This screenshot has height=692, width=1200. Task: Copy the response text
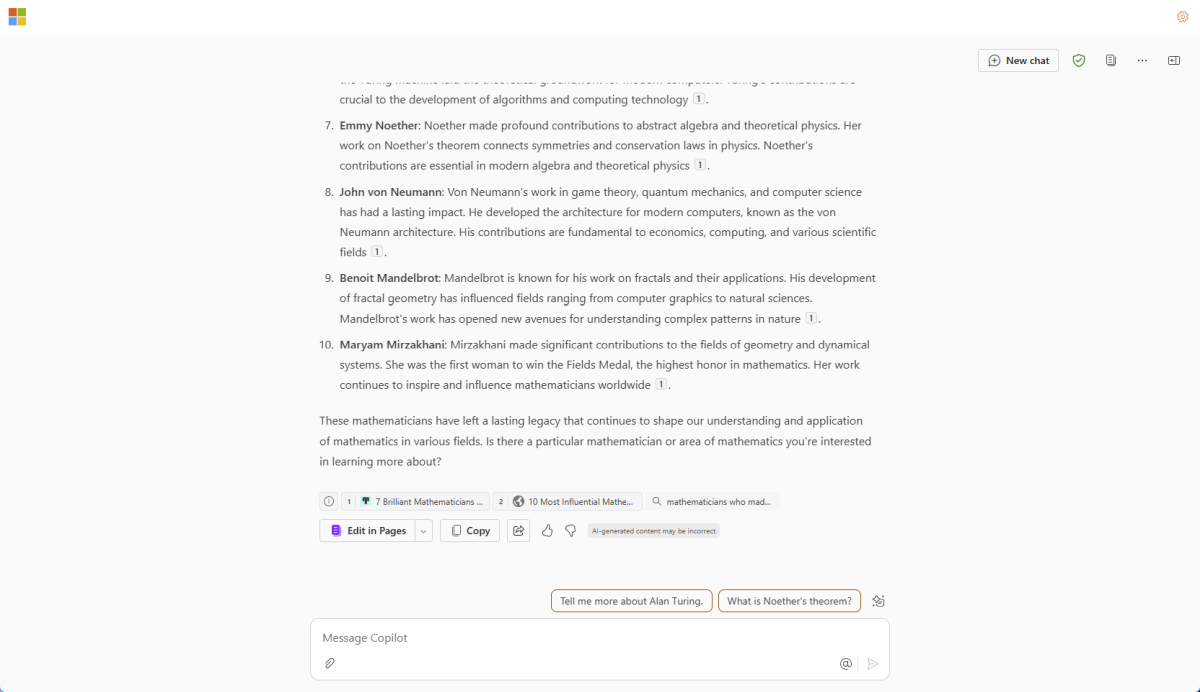pos(470,531)
